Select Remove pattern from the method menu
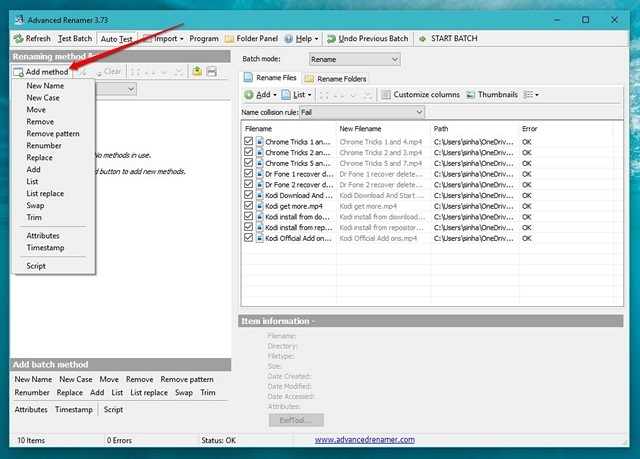 pyautogui.click(x=53, y=134)
